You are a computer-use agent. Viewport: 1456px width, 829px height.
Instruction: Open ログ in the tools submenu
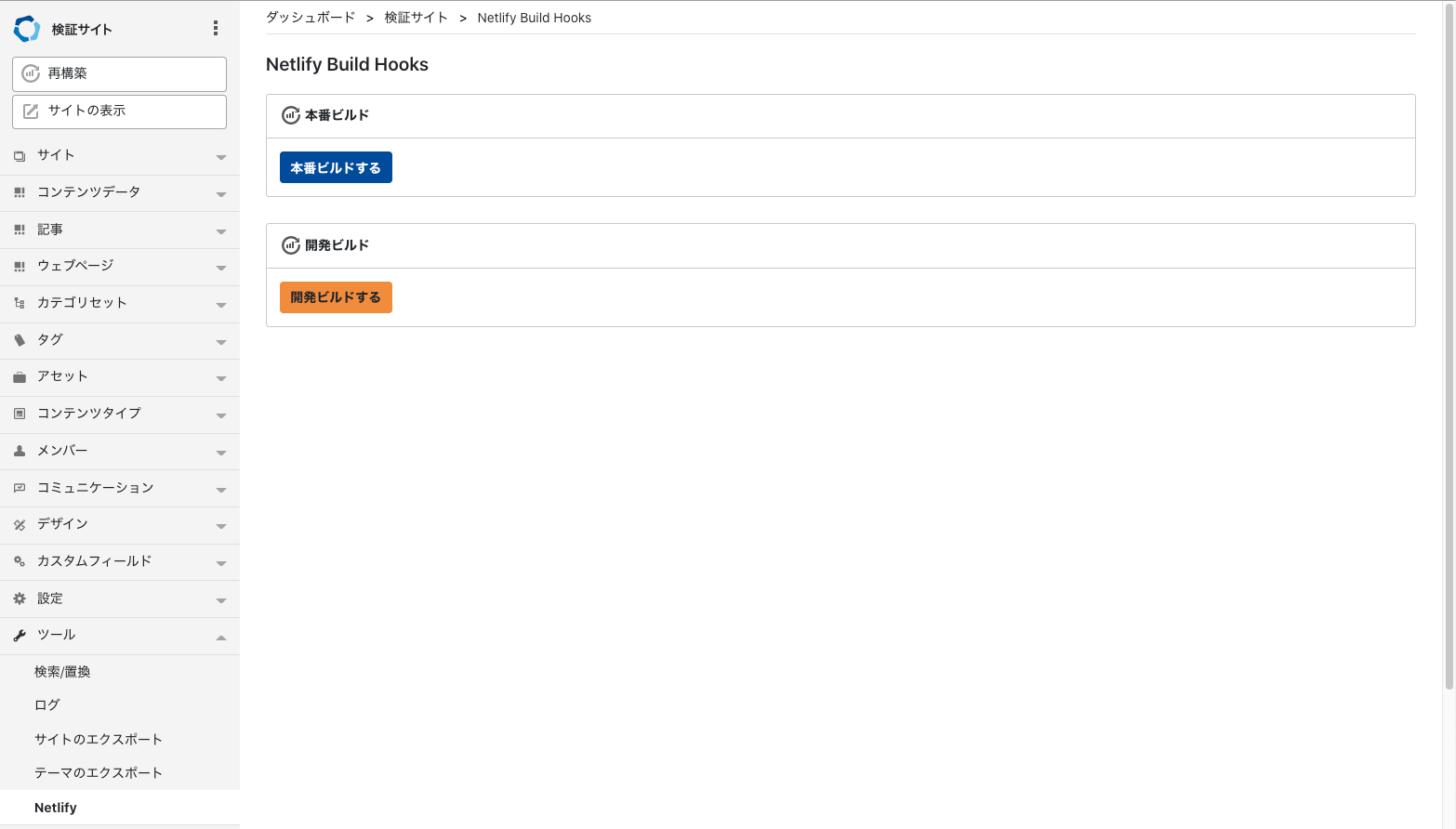pyautogui.click(x=47, y=705)
